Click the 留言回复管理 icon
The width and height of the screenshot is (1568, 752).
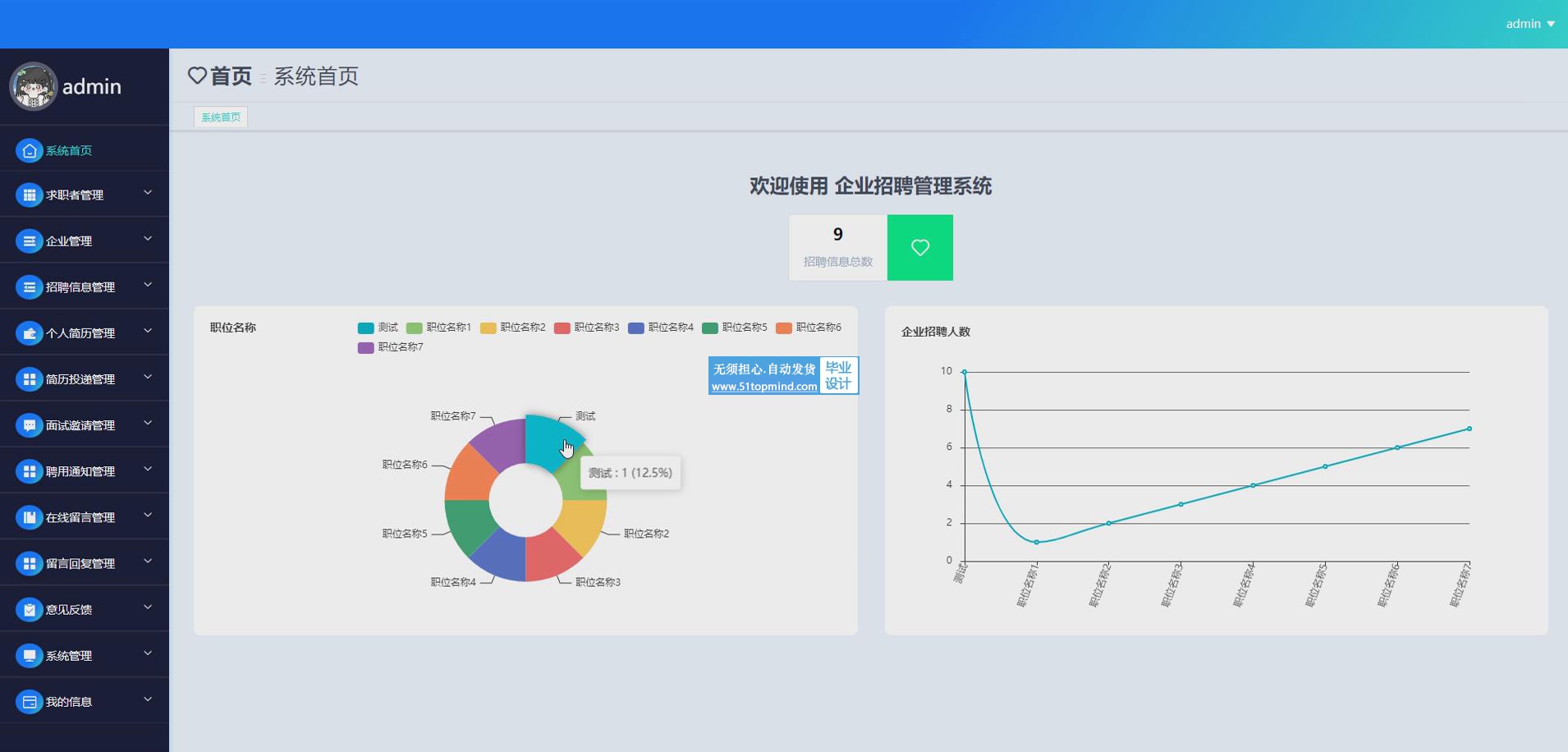[x=29, y=562]
